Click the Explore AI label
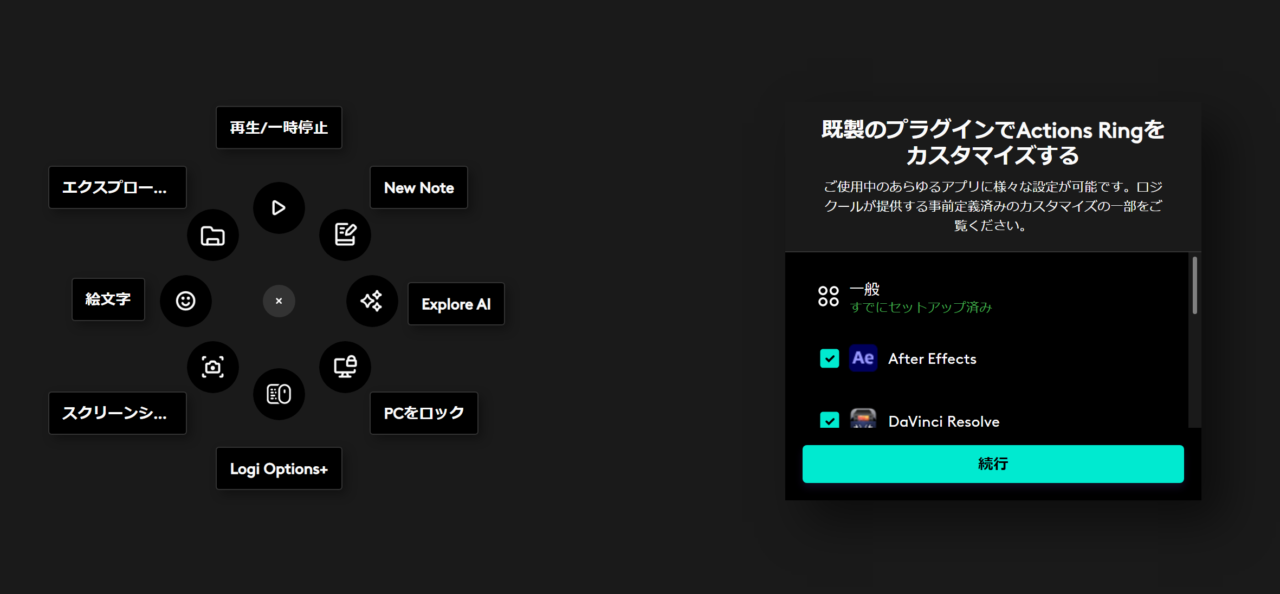 (x=456, y=304)
